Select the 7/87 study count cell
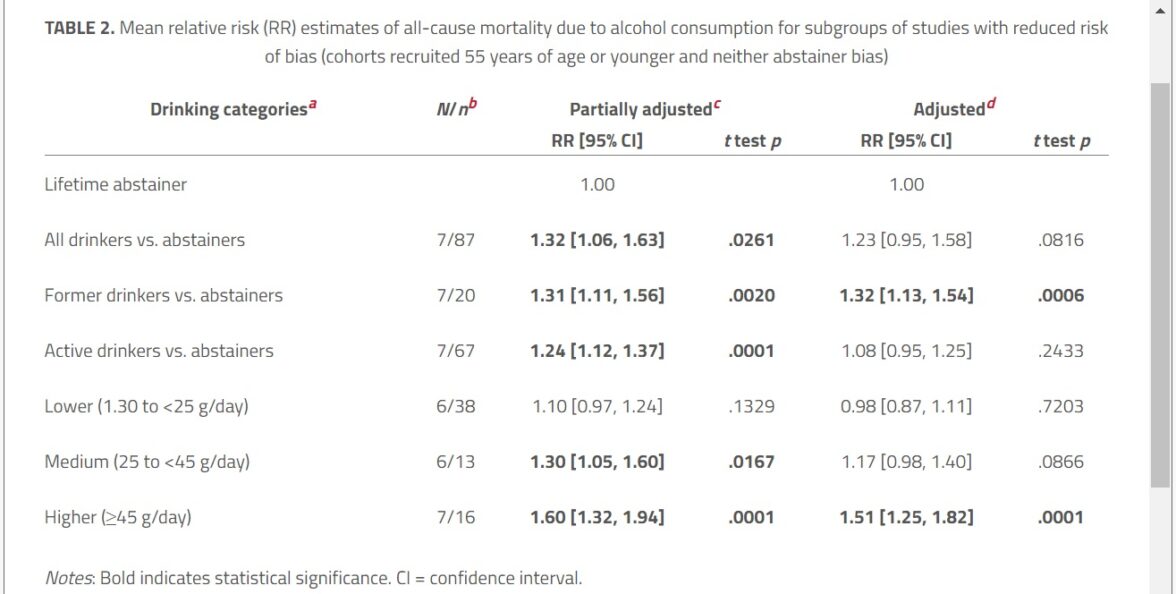The width and height of the screenshot is (1176, 594). [456, 240]
